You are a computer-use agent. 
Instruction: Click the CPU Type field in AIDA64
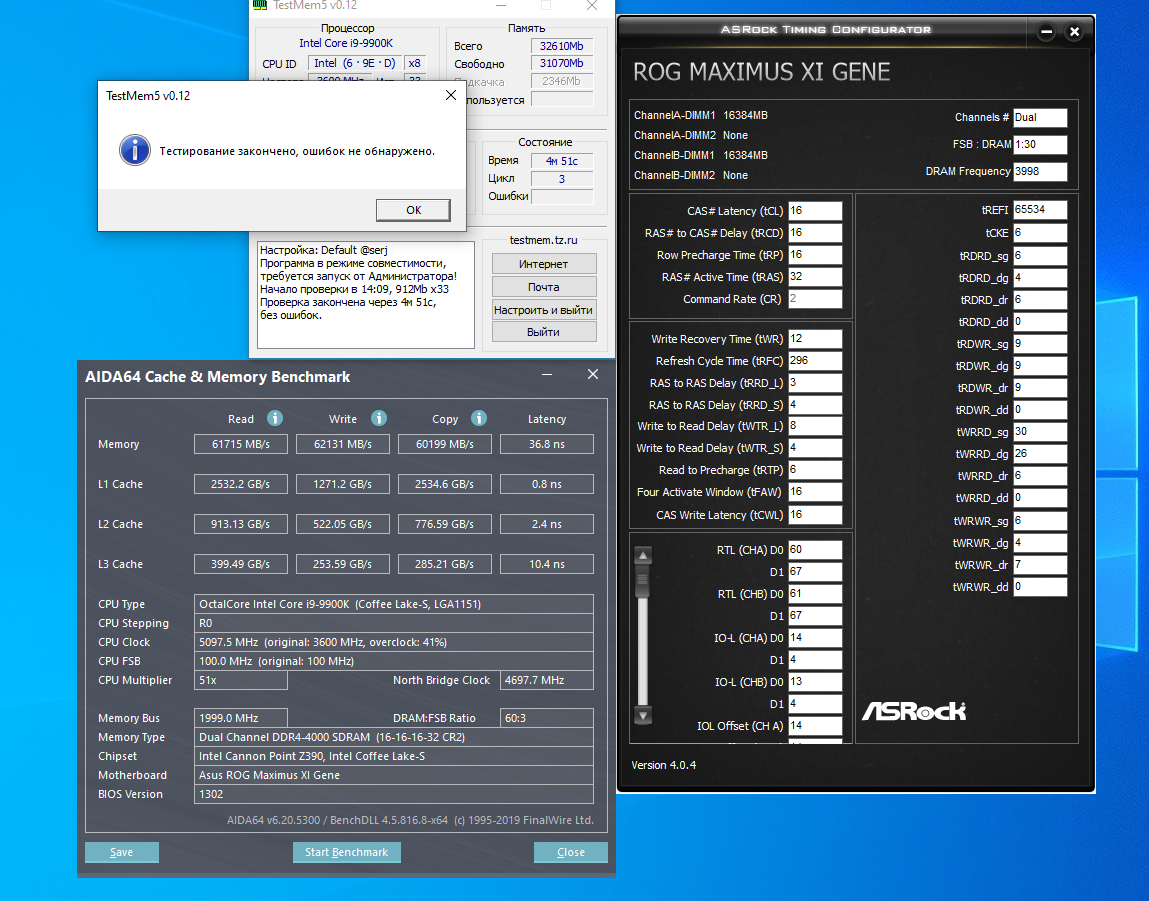click(394, 604)
